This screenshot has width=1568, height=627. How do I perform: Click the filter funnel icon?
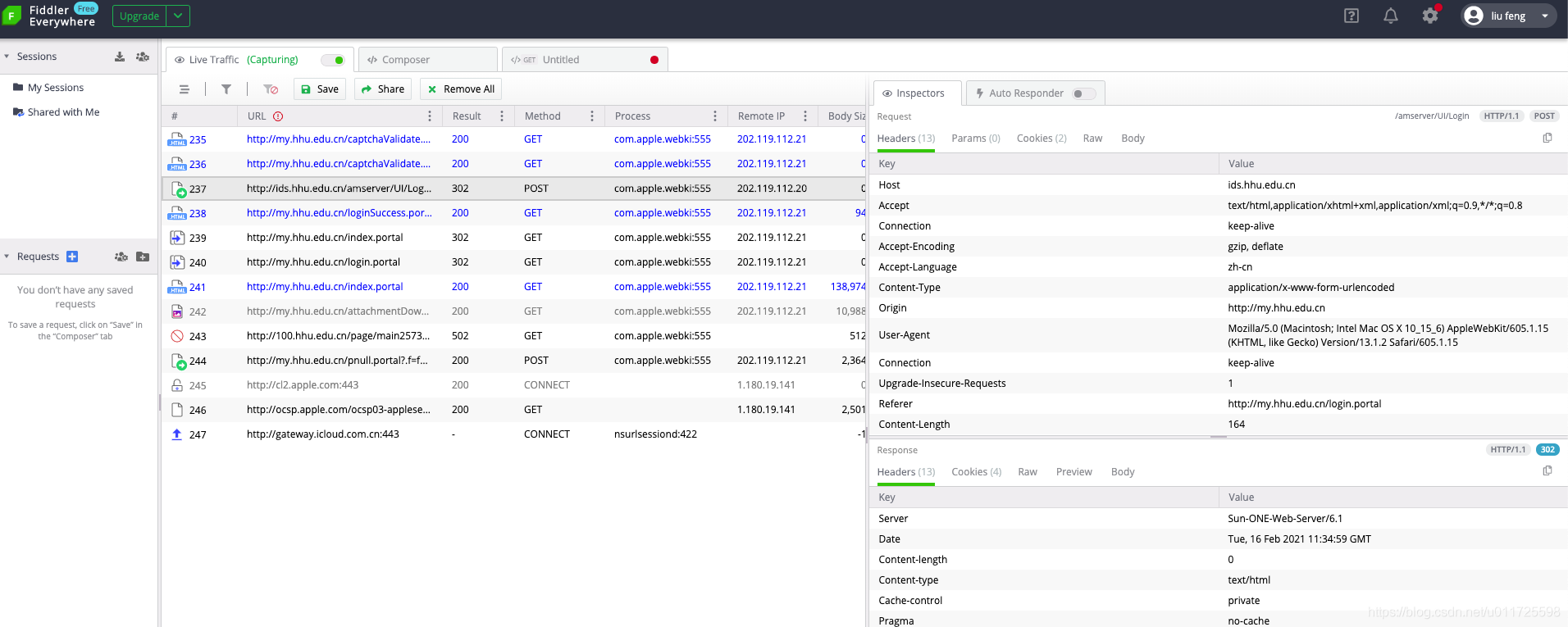coord(226,89)
